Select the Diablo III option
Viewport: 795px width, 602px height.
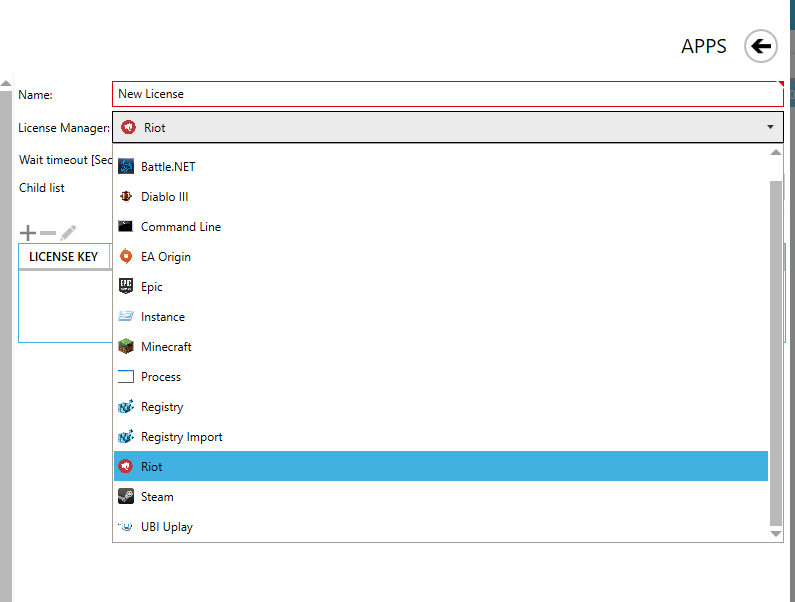[x=441, y=196]
